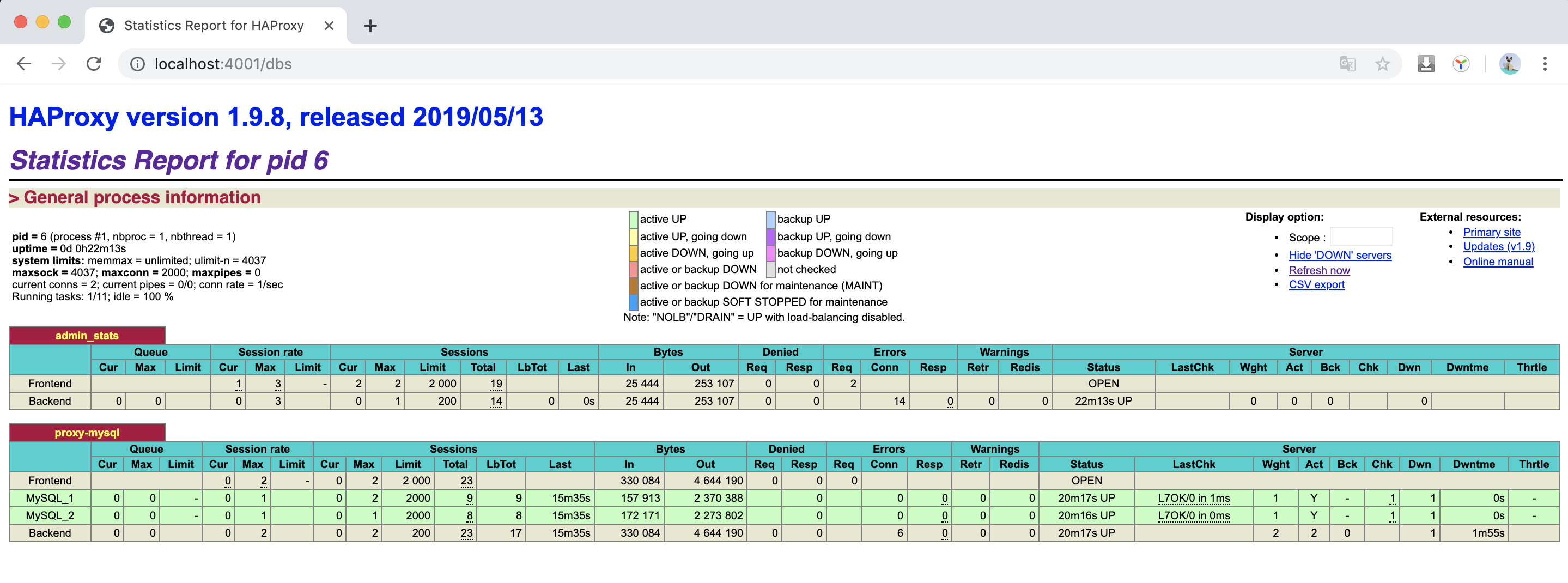Viewport: 1568px width, 583px height.
Task: Select the Statistics Report for HAProxy tab
Action: [x=216, y=26]
